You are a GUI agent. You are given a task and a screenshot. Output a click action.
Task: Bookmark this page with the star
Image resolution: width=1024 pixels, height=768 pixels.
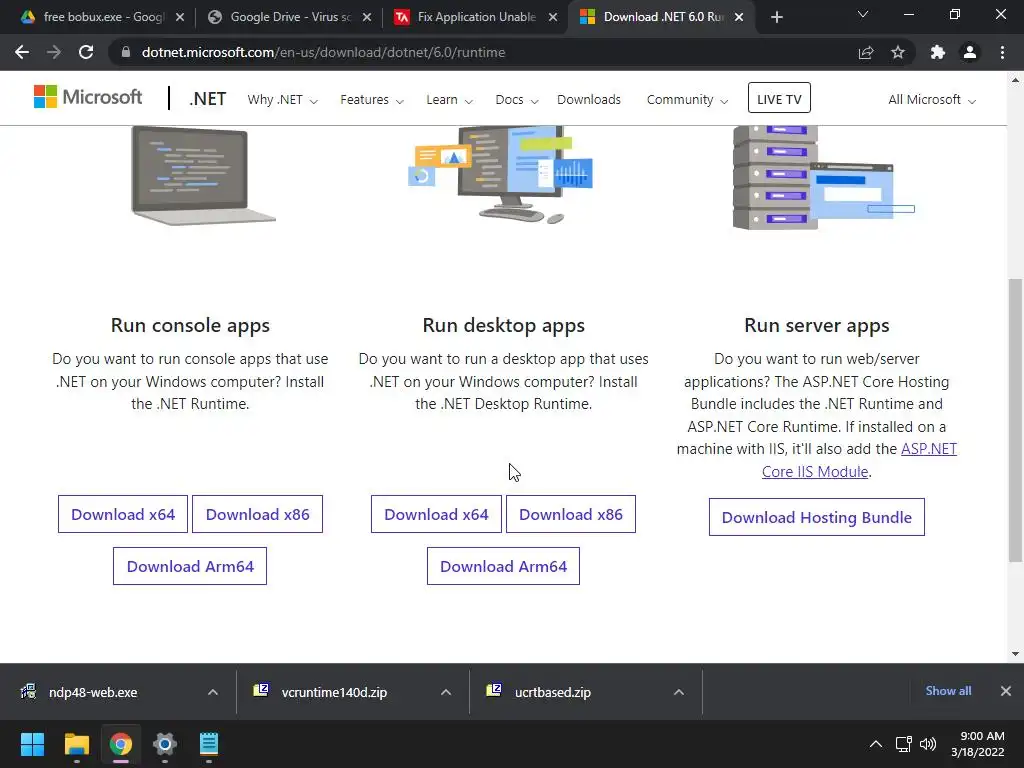pyautogui.click(x=898, y=52)
